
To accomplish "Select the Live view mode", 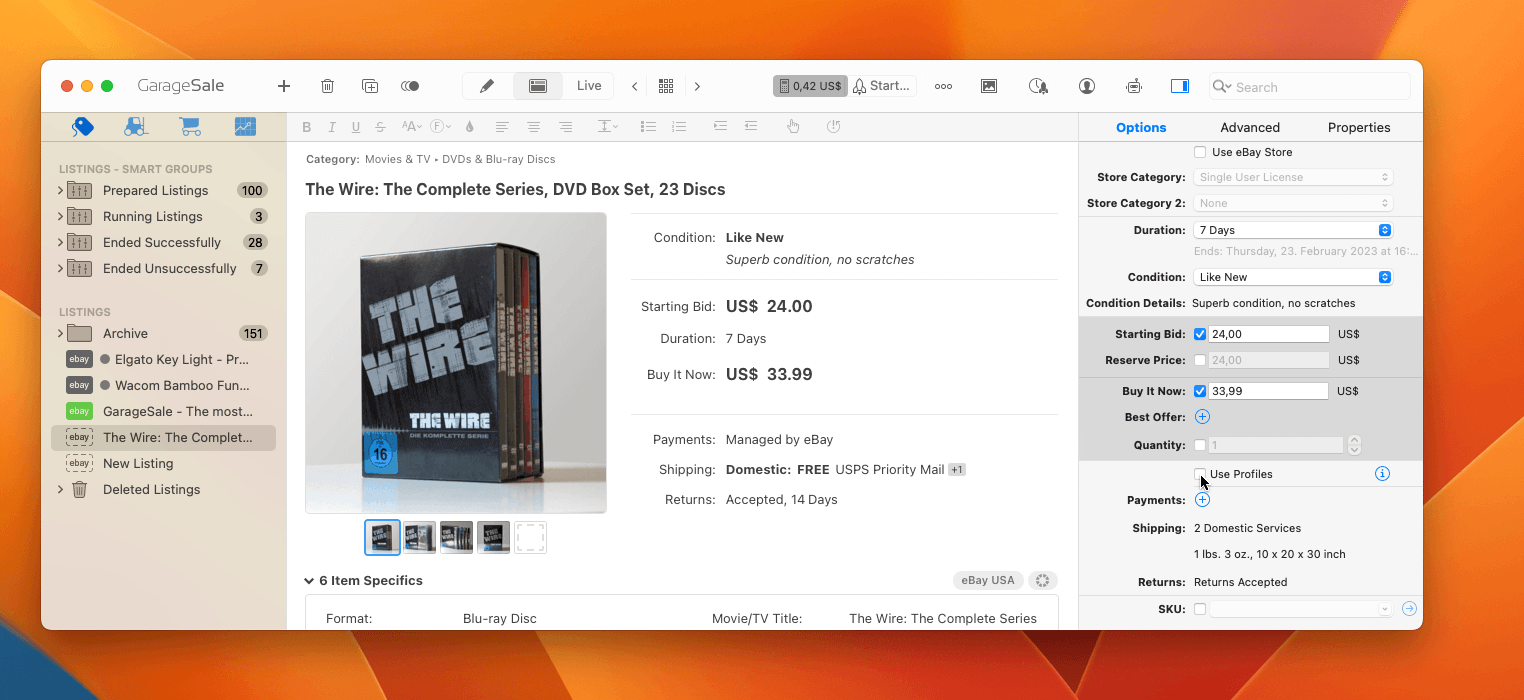I will pos(589,86).
